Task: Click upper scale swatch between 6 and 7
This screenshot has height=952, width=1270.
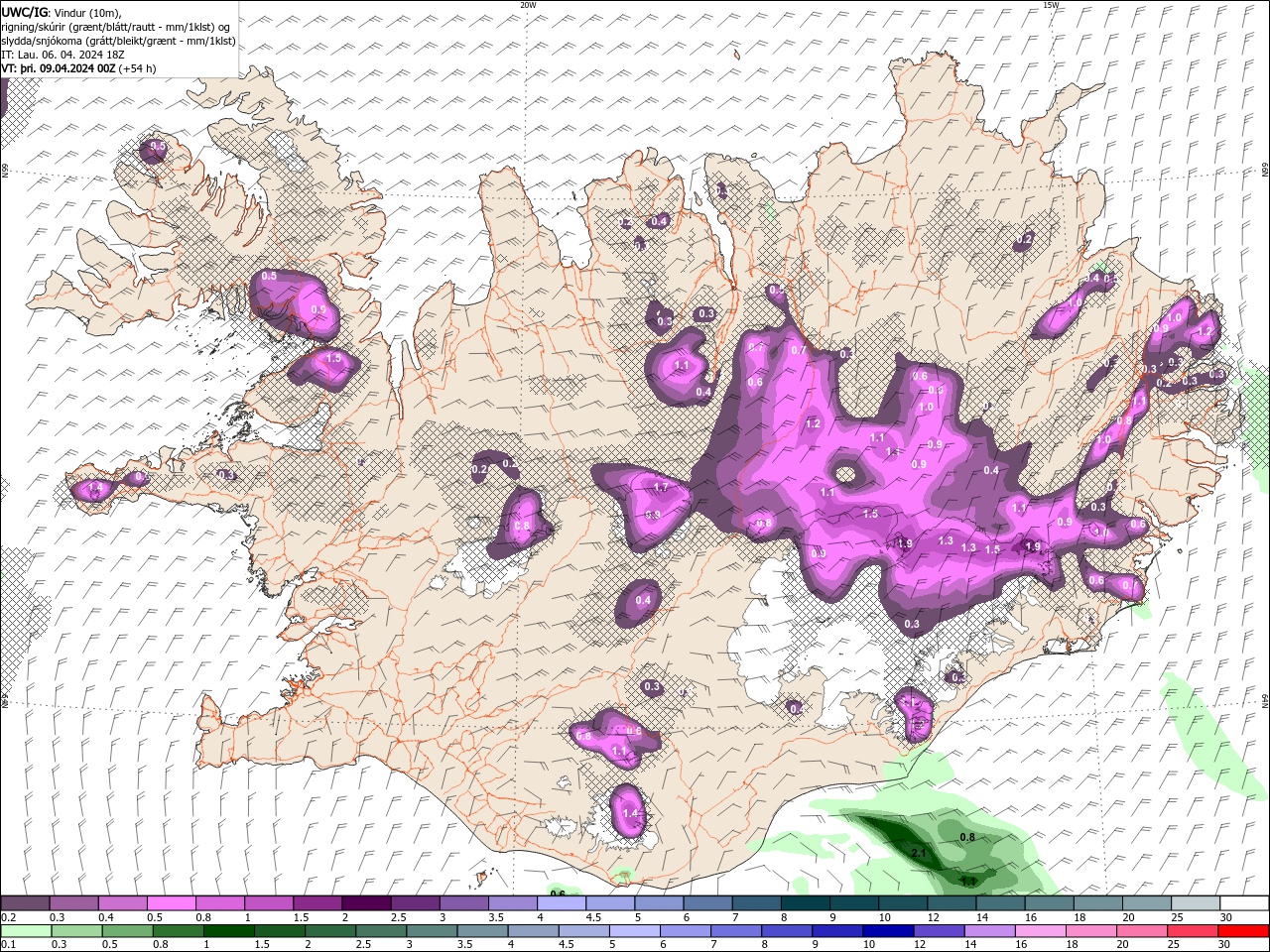Action: click(707, 903)
